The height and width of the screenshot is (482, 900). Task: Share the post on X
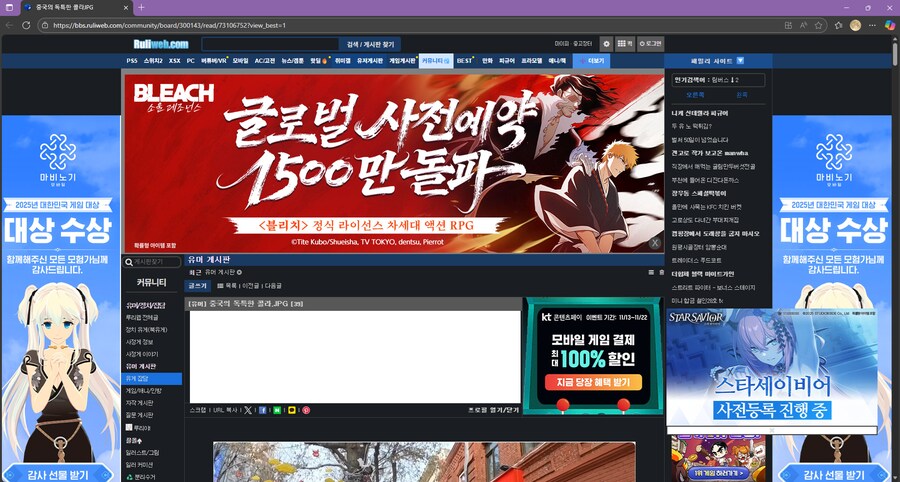pos(248,410)
